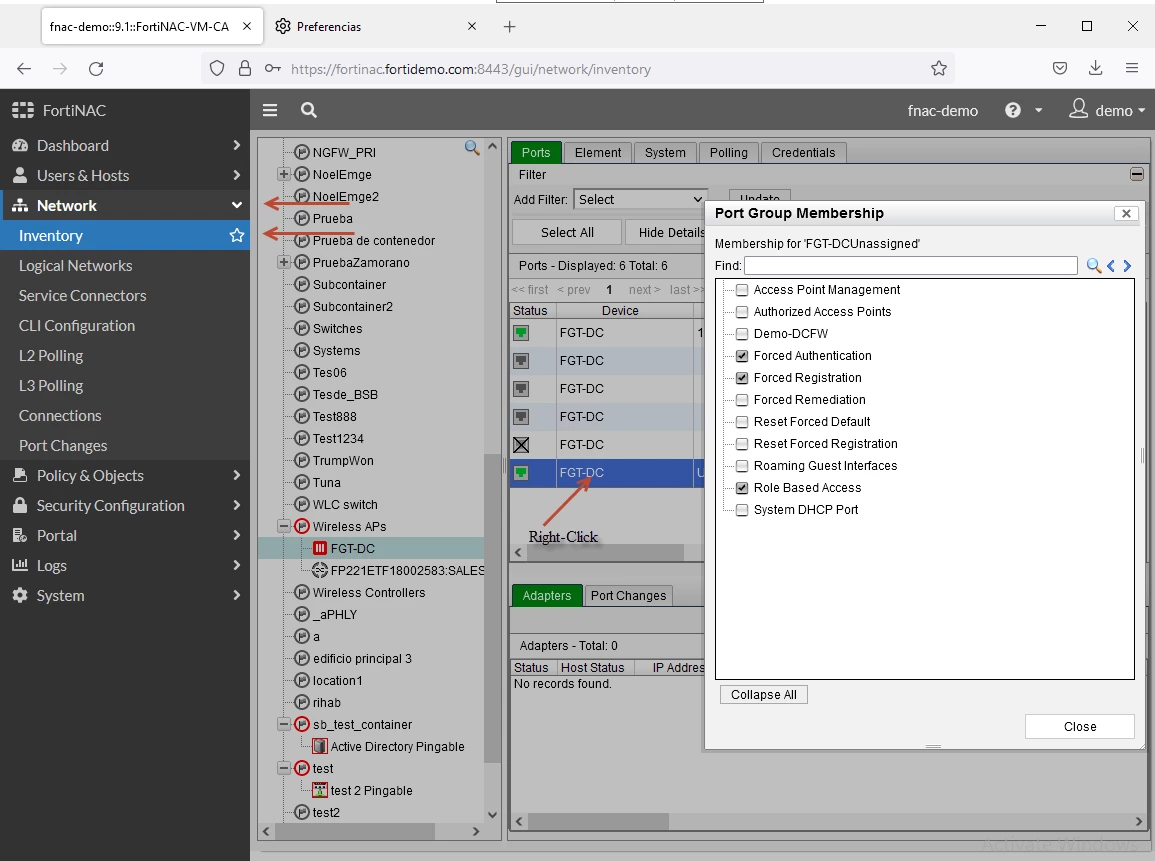This screenshot has height=861, width=1155.
Task: Switch to the Element tab
Action: pos(597,152)
